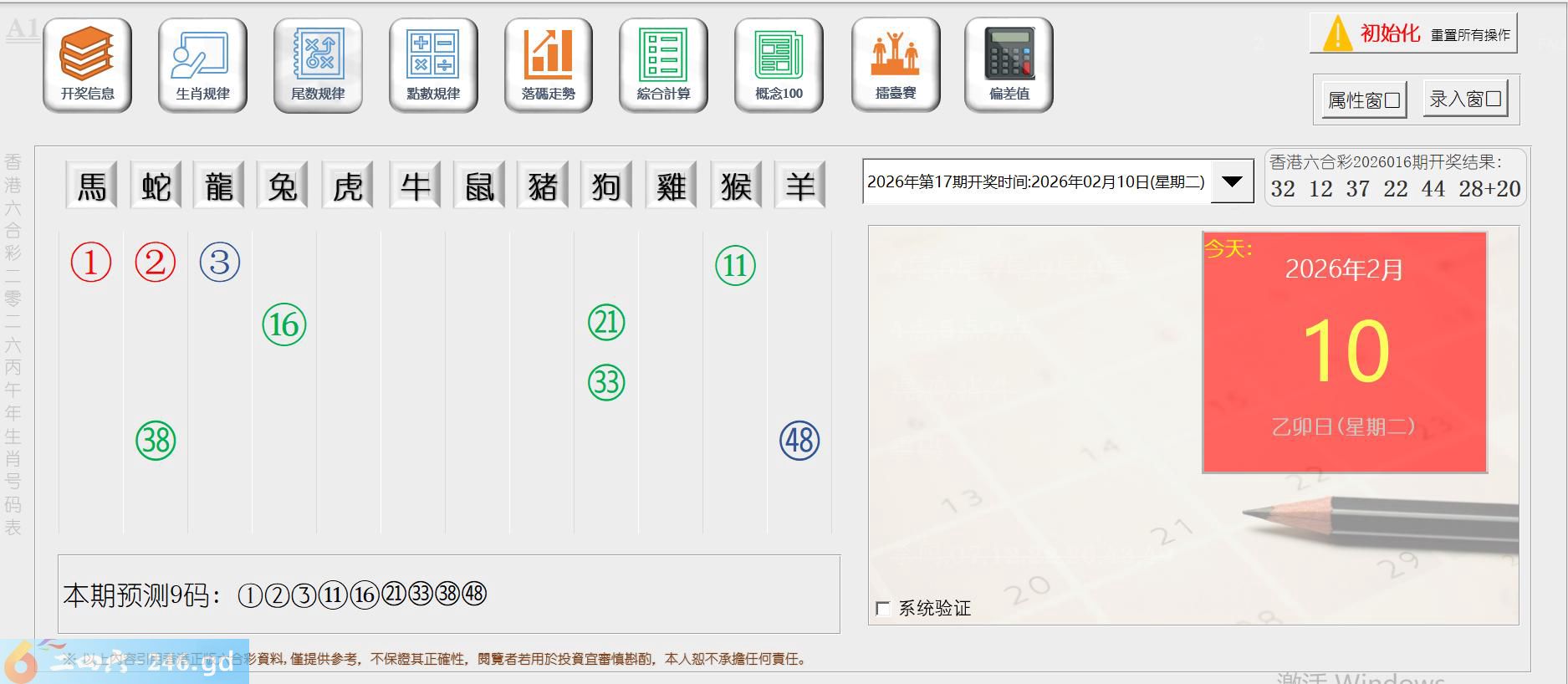This screenshot has width=1568, height=684.
Task: Click the green circled number 38
Action: click(x=156, y=441)
